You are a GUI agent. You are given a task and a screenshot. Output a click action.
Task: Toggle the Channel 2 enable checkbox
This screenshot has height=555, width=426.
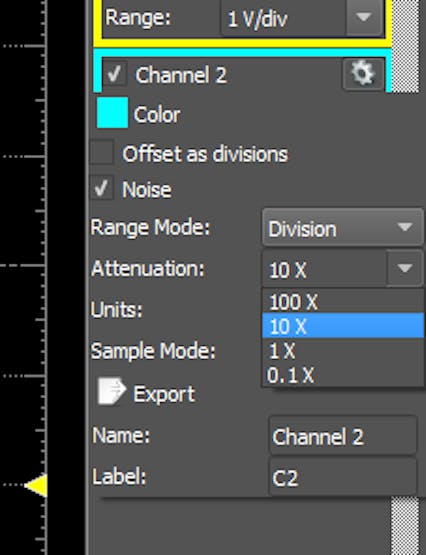(x=115, y=75)
